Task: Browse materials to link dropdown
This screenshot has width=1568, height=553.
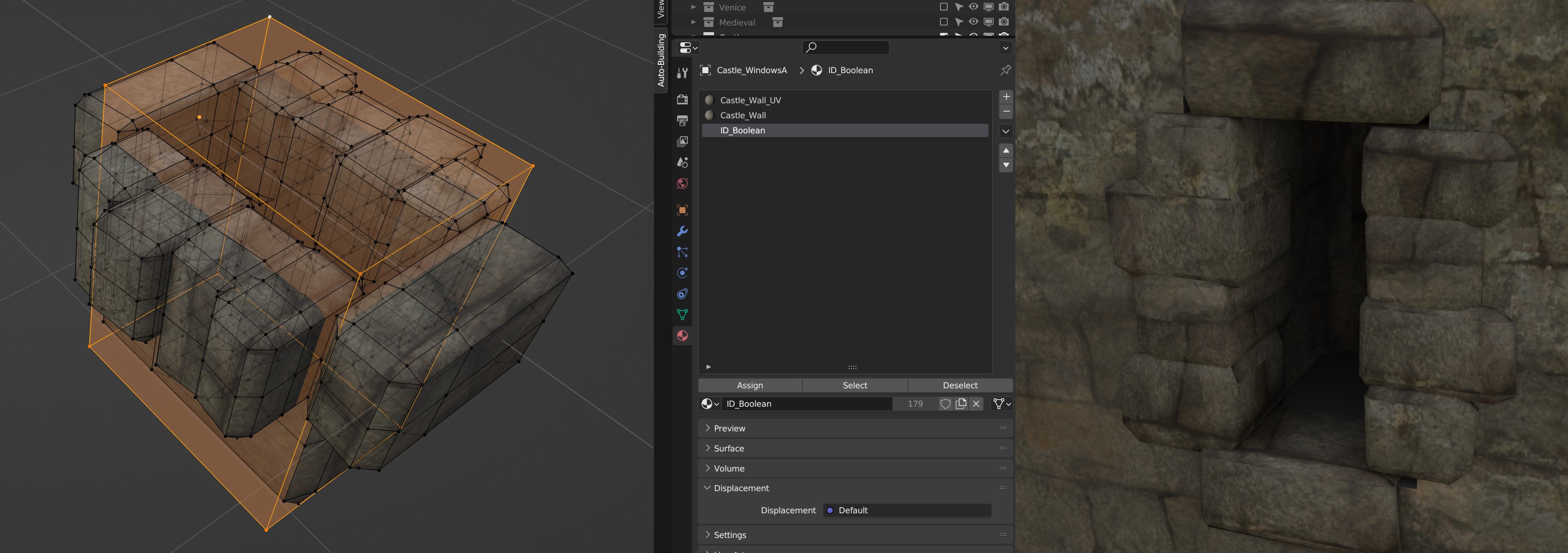Action: point(710,403)
